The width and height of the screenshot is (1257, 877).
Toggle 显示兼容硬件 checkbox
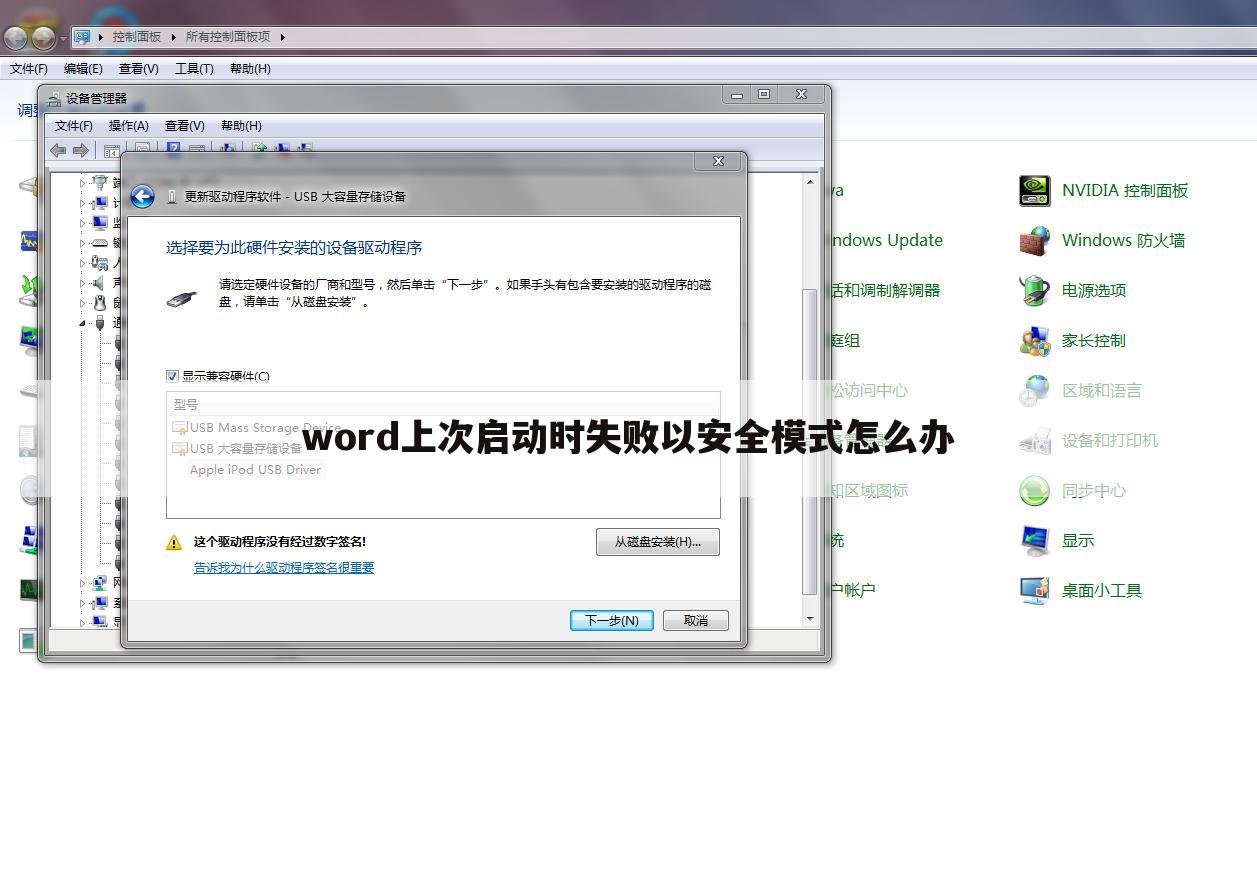[x=172, y=376]
